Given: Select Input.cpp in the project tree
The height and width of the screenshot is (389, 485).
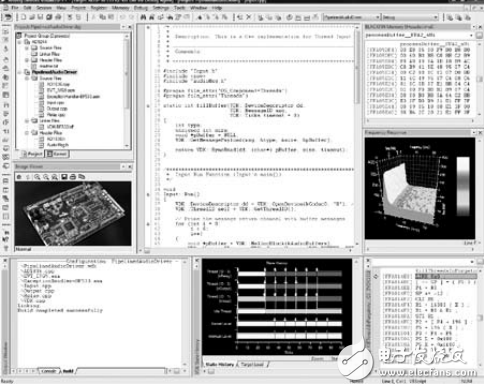Looking at the screenshot, I should [55, 103].
